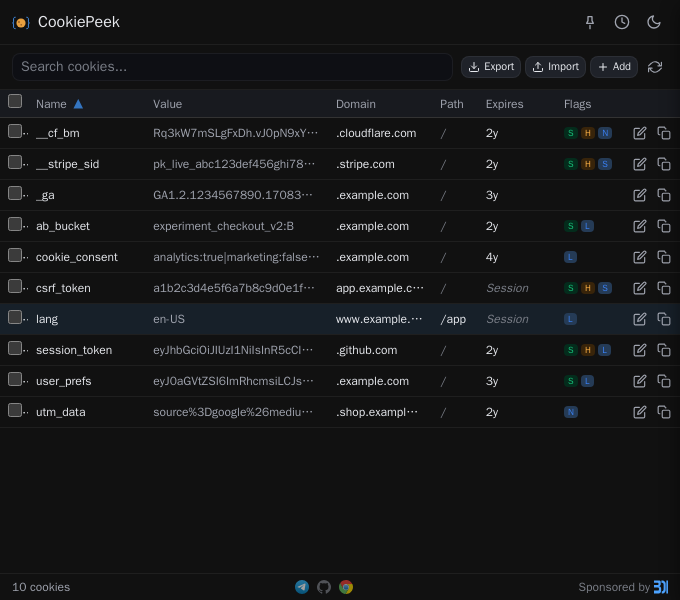Edit the session_token cookie

coord(640,350)
